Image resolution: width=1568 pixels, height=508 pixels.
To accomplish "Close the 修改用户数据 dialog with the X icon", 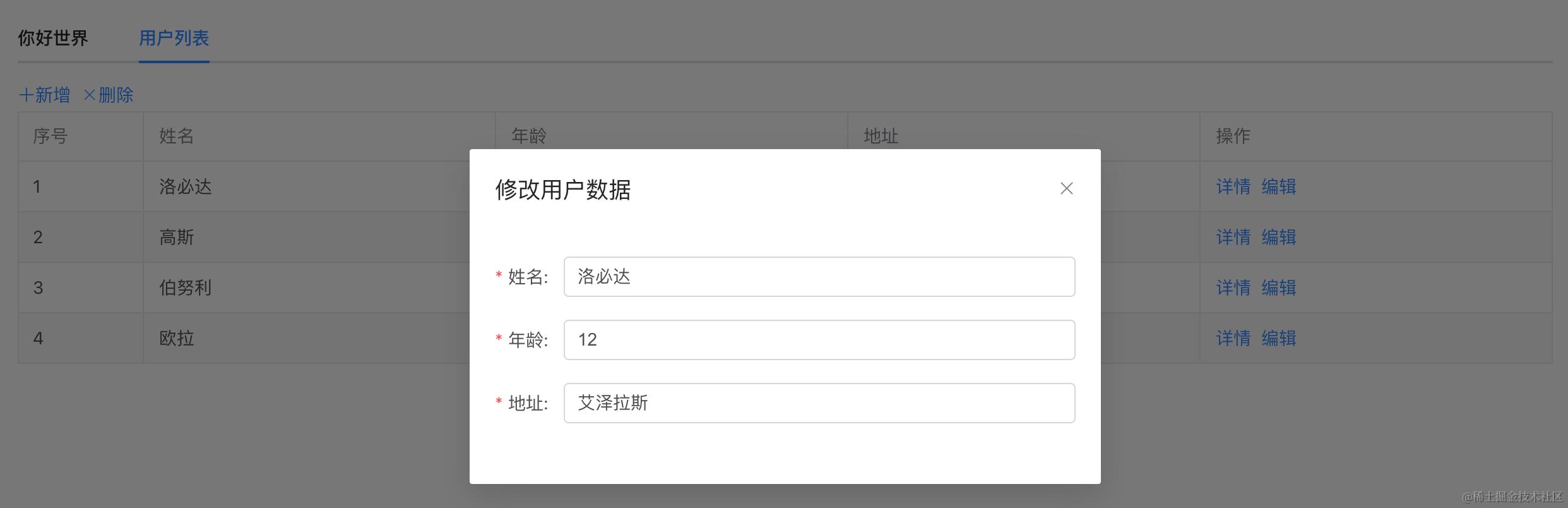I will coord(1066,188).
